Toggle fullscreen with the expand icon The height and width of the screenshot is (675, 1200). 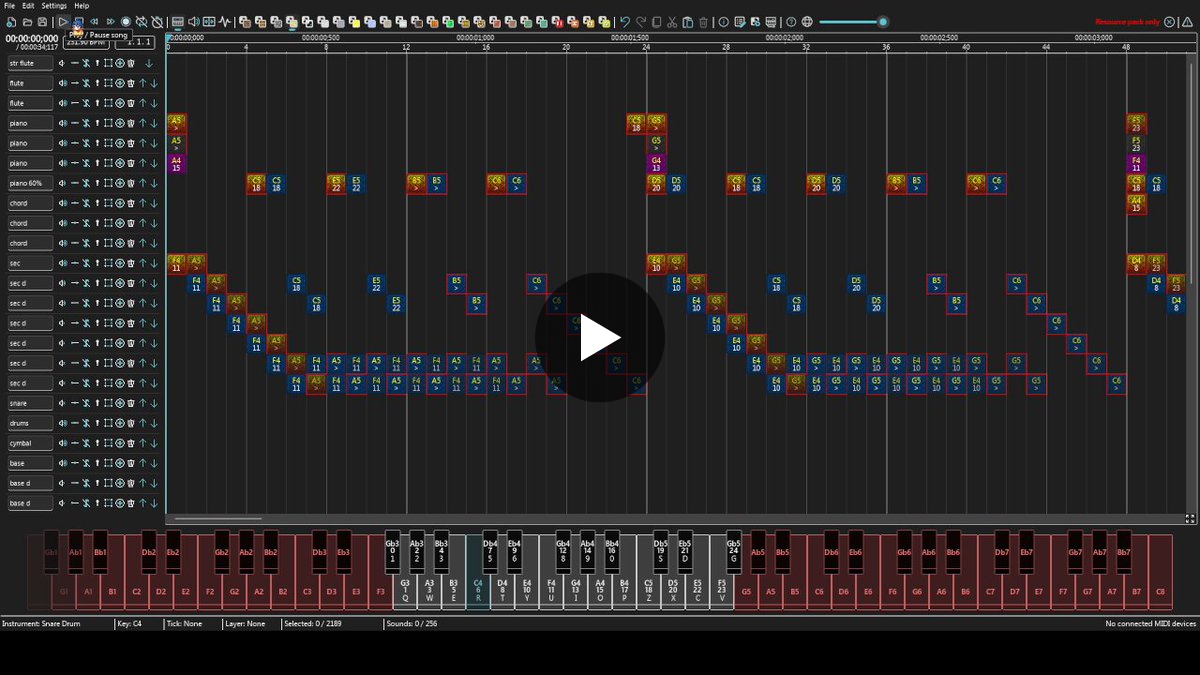coord(1190,518)
